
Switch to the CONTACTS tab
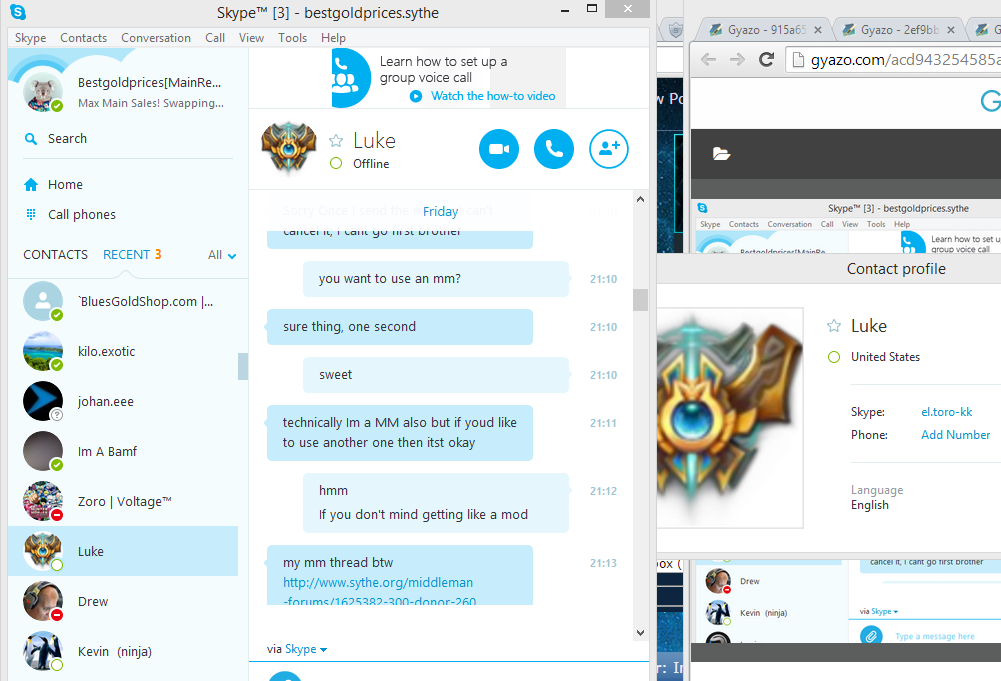[x=56, y=255]
